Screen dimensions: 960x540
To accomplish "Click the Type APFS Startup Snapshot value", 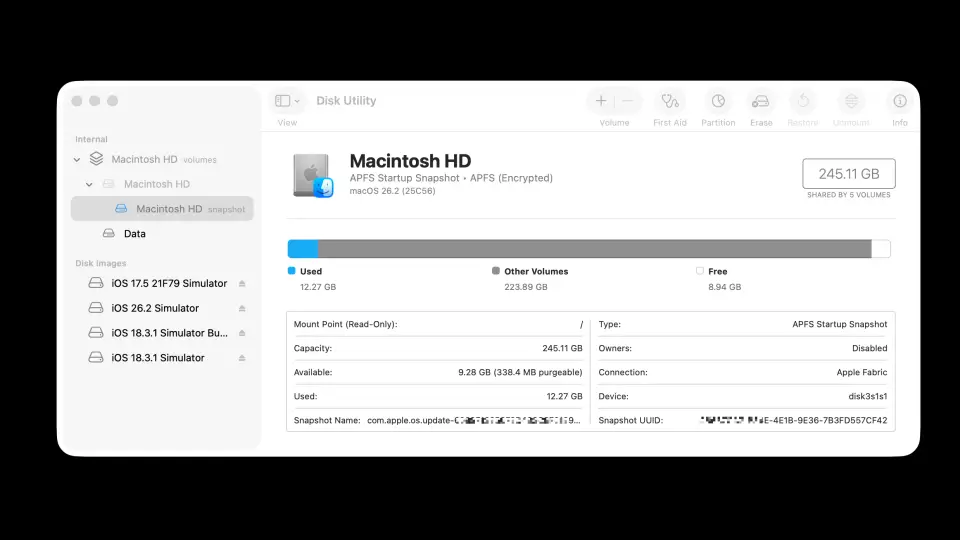I will point(839,324).
